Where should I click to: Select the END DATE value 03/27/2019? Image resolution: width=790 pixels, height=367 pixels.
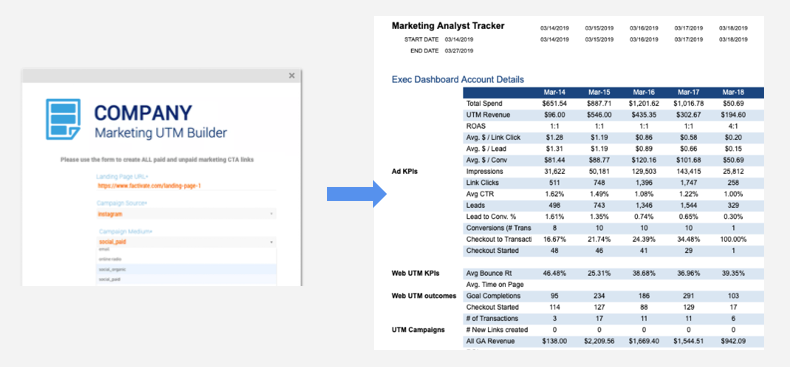coord(459,51)
